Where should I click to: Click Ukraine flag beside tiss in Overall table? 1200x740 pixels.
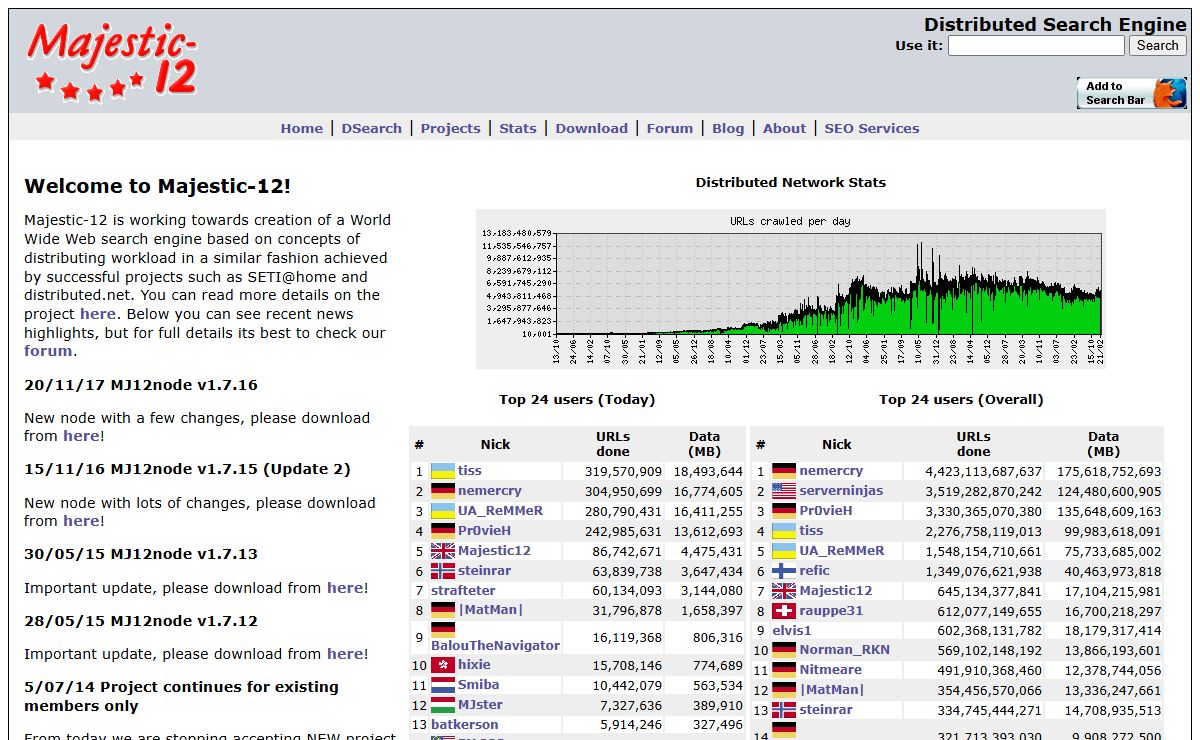(x=784, y=531)
